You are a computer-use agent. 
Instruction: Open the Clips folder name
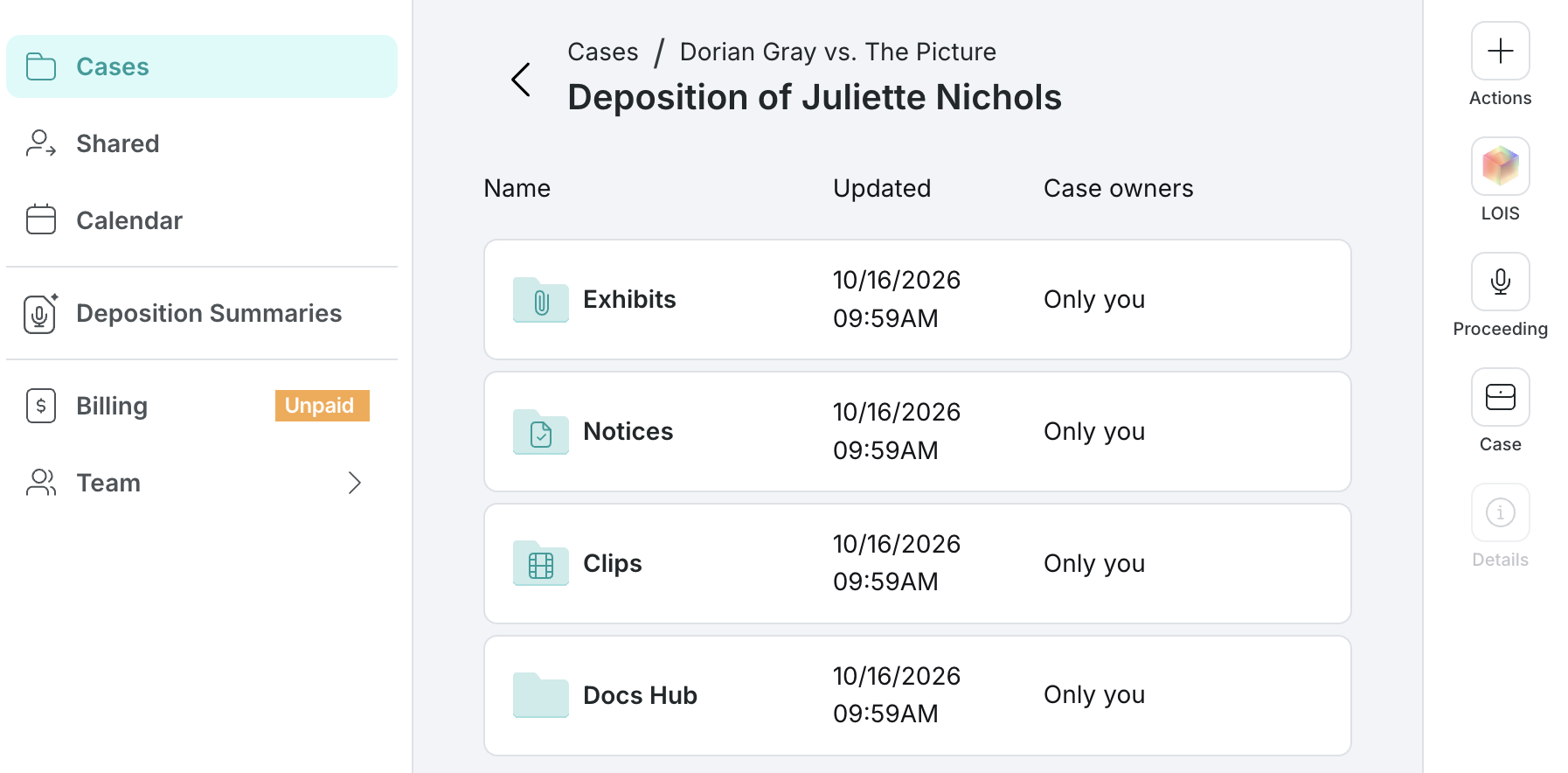point(612,563)
